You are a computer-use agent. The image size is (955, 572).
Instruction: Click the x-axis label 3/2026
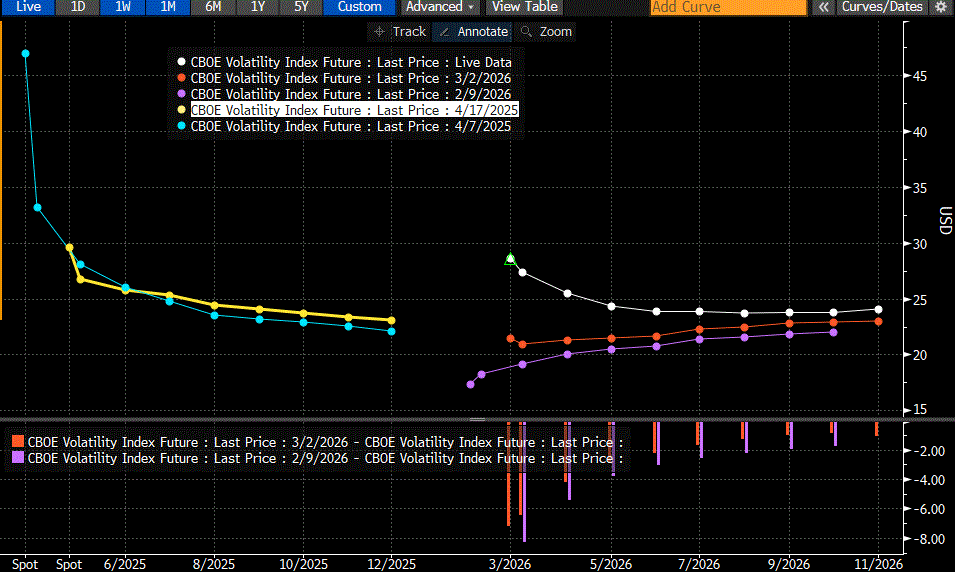pos(510,564)
